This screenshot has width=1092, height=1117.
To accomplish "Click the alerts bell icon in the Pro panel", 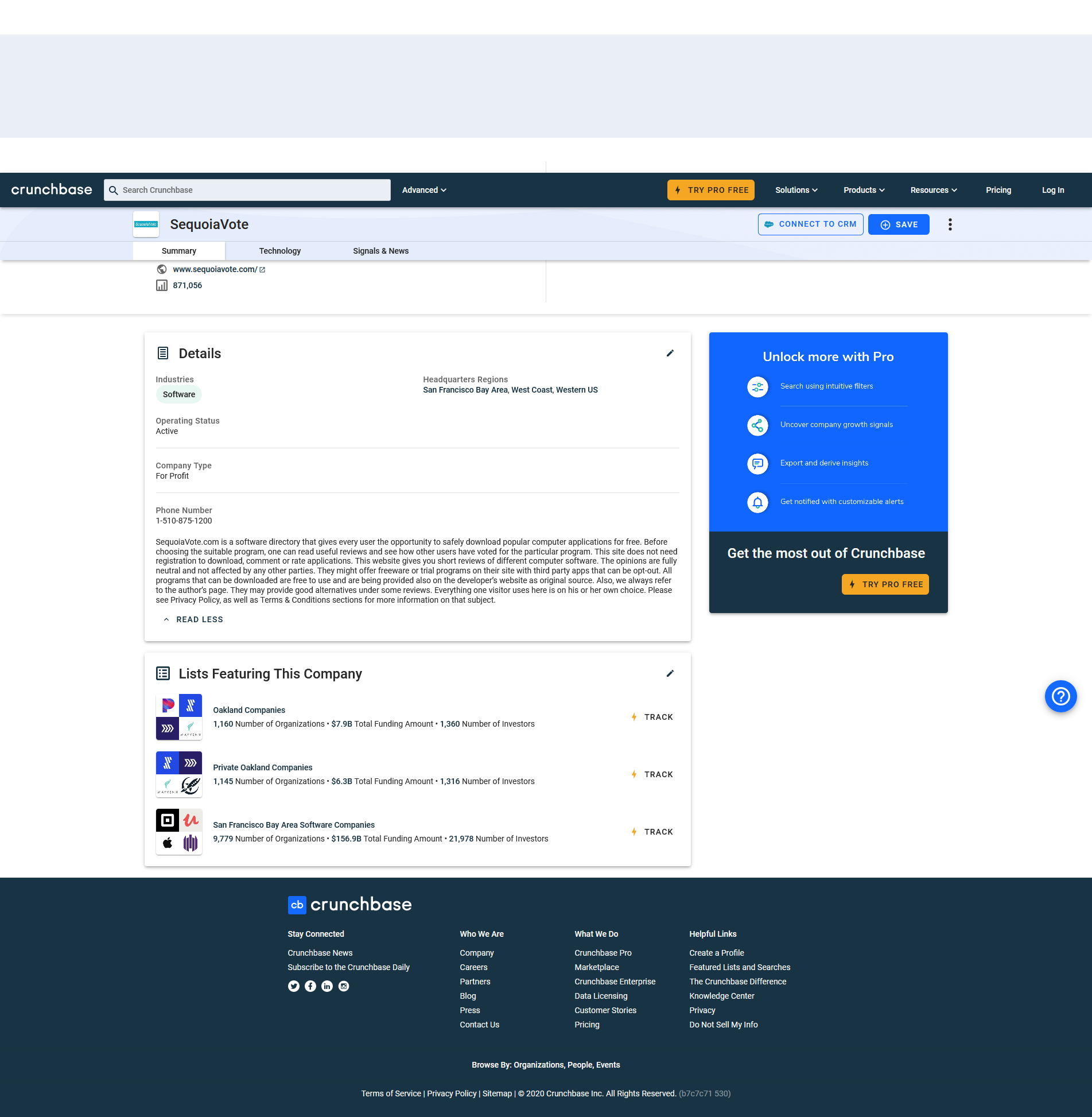I will tap(757, 502).
